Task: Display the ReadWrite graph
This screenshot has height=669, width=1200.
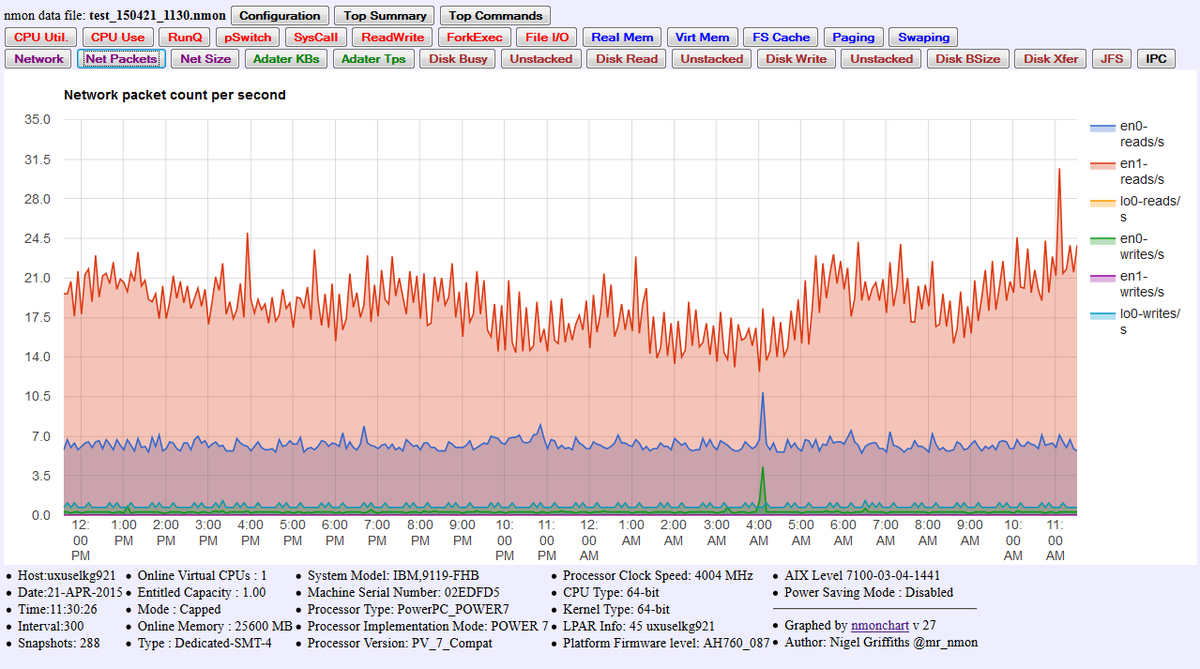Action: pos(393,37)
